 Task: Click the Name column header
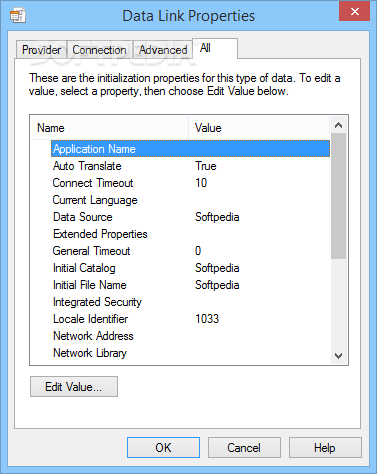tap(109, 128)
